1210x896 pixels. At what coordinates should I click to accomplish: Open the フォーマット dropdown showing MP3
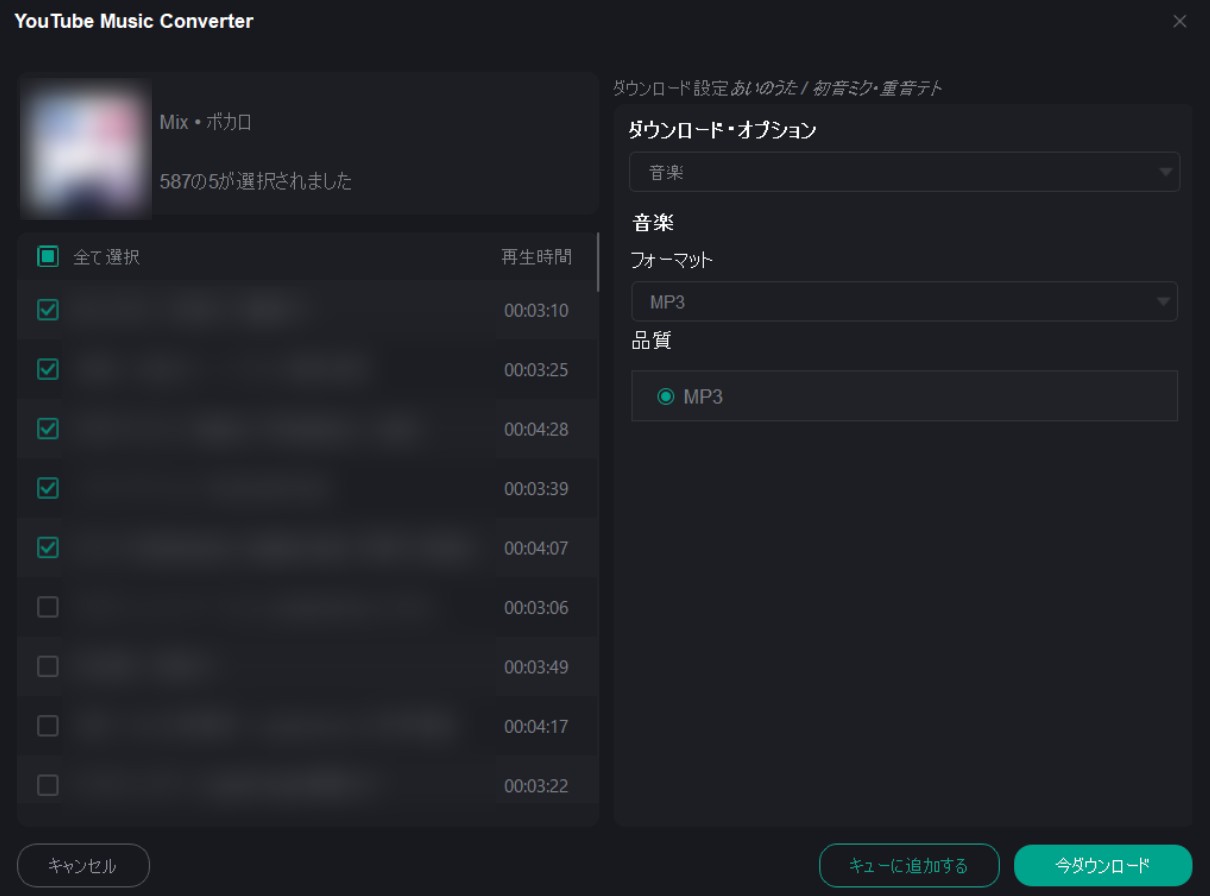(x=904, y=302)
